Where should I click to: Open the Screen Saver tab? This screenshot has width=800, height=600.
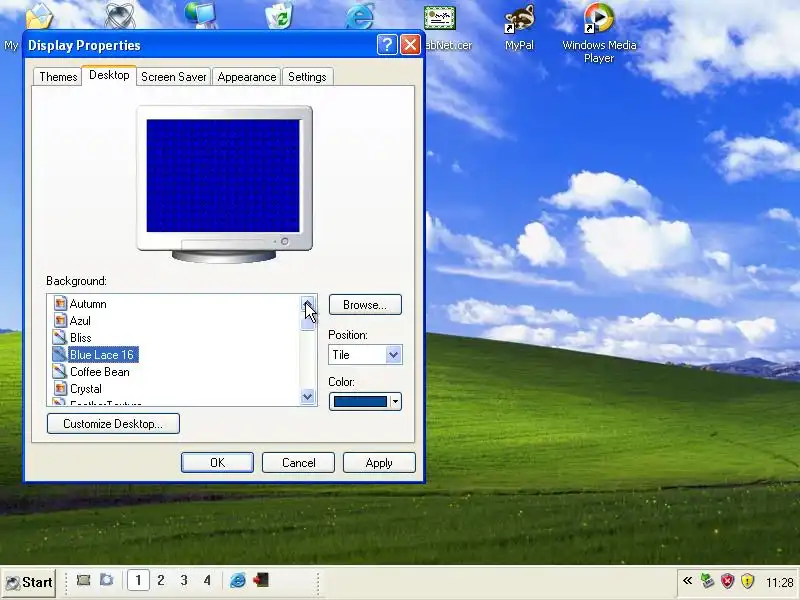173,77
